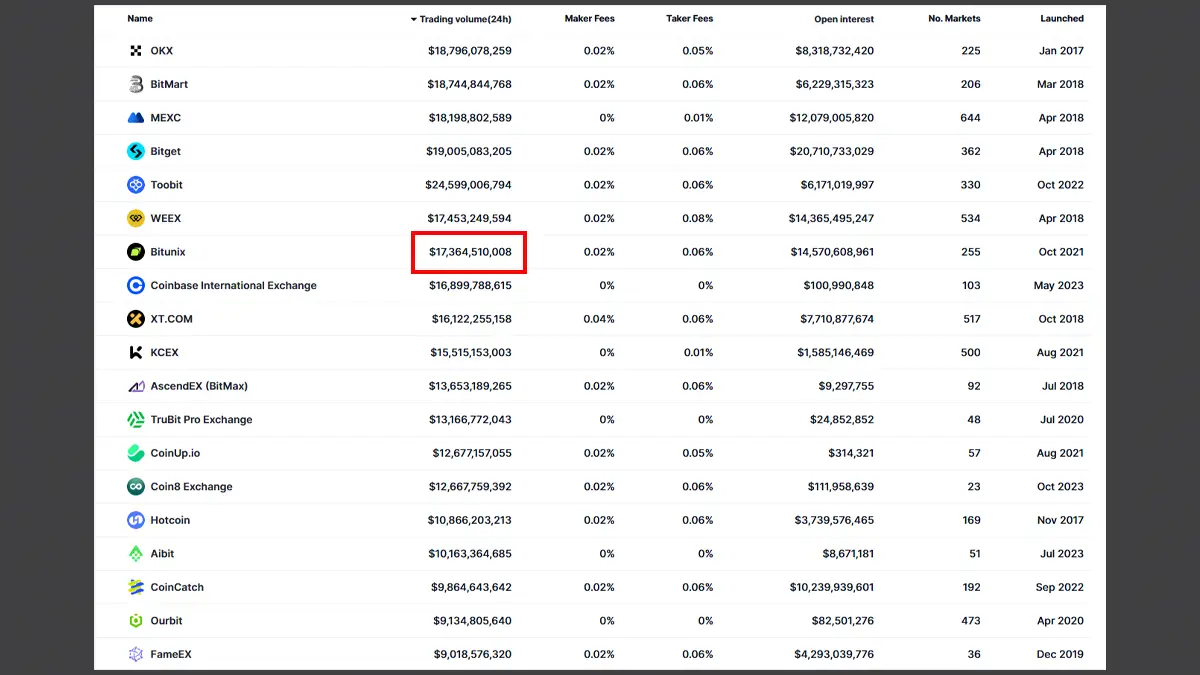Click the MEXC exchange logo icon
The width and height of the screenshot is (1200, 675).
pyautogui.click(x=136, y=118)
